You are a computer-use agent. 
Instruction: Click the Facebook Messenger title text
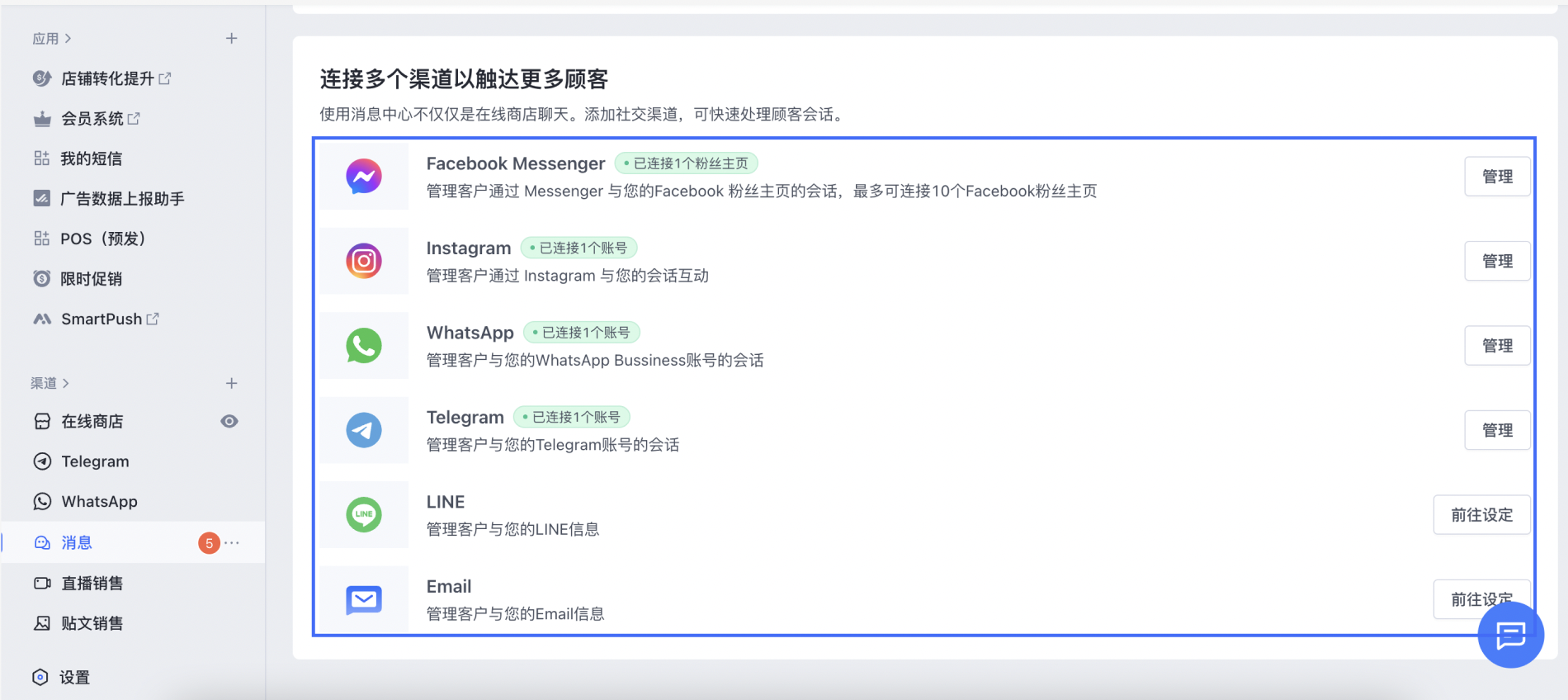[516, 163]
